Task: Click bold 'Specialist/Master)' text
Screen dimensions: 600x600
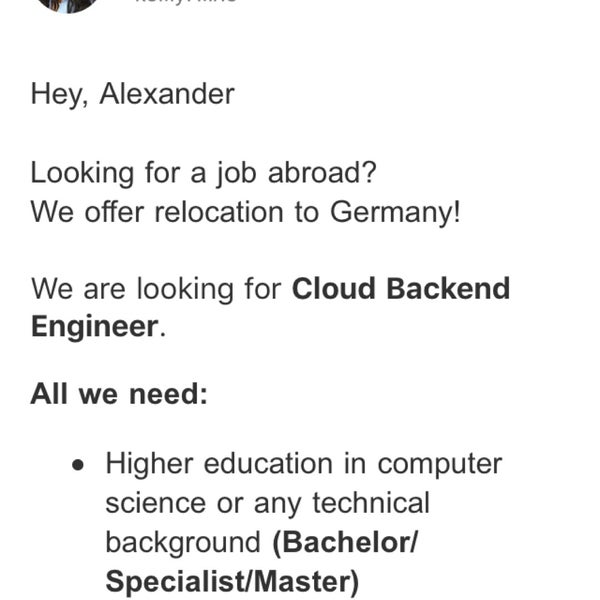Action: point(232,582)
